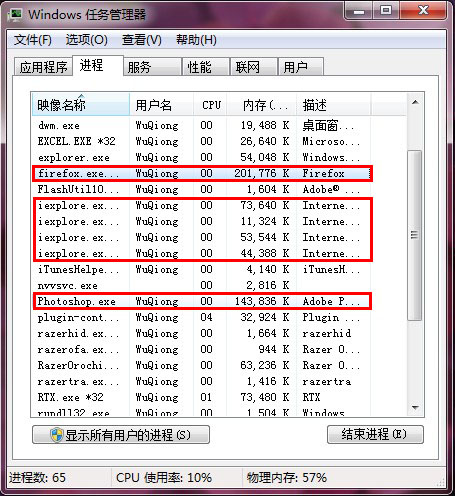Click 结束进程(E) button

pyautogui.click(x=375, y=435)
